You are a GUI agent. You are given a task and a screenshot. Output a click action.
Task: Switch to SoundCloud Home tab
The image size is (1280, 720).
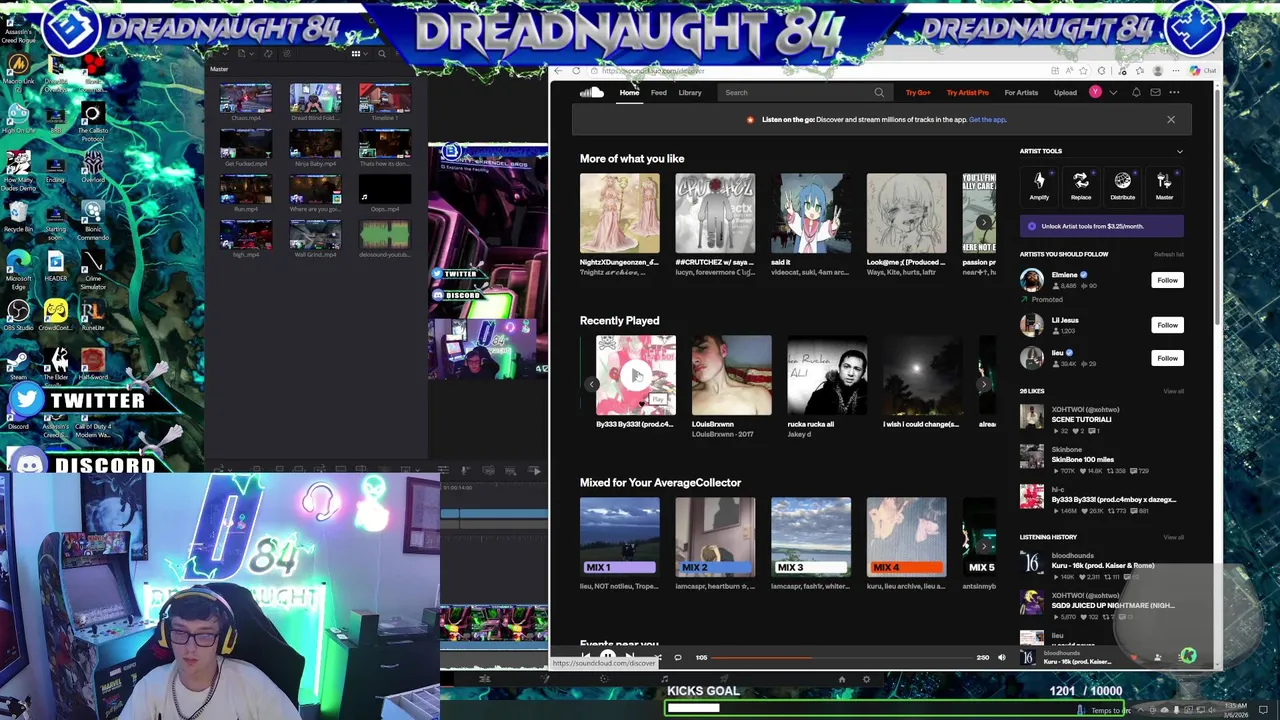[x=629, y=92]
